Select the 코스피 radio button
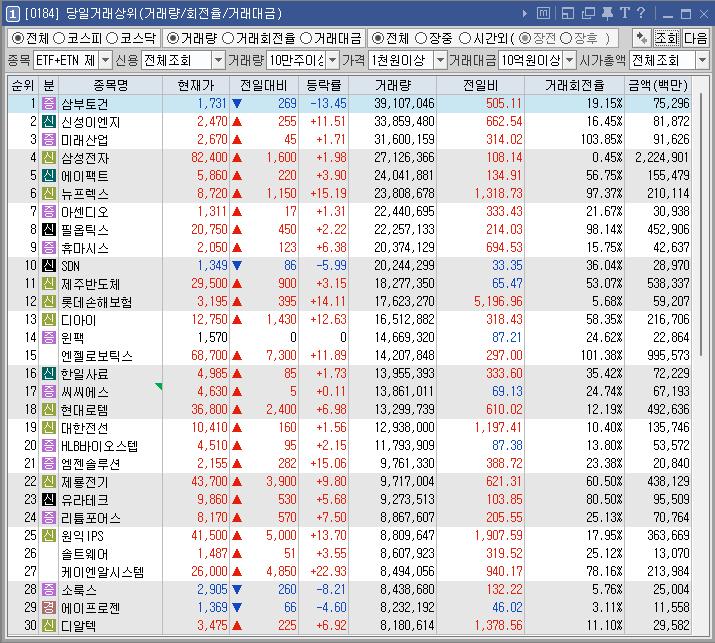The height and width of the screenshot is (643, 715). 59,38
